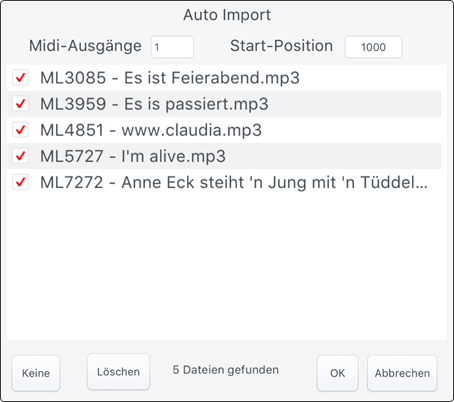Disable the ML4851 www.claudia.mp3 checkbox

tap(20, 130)
